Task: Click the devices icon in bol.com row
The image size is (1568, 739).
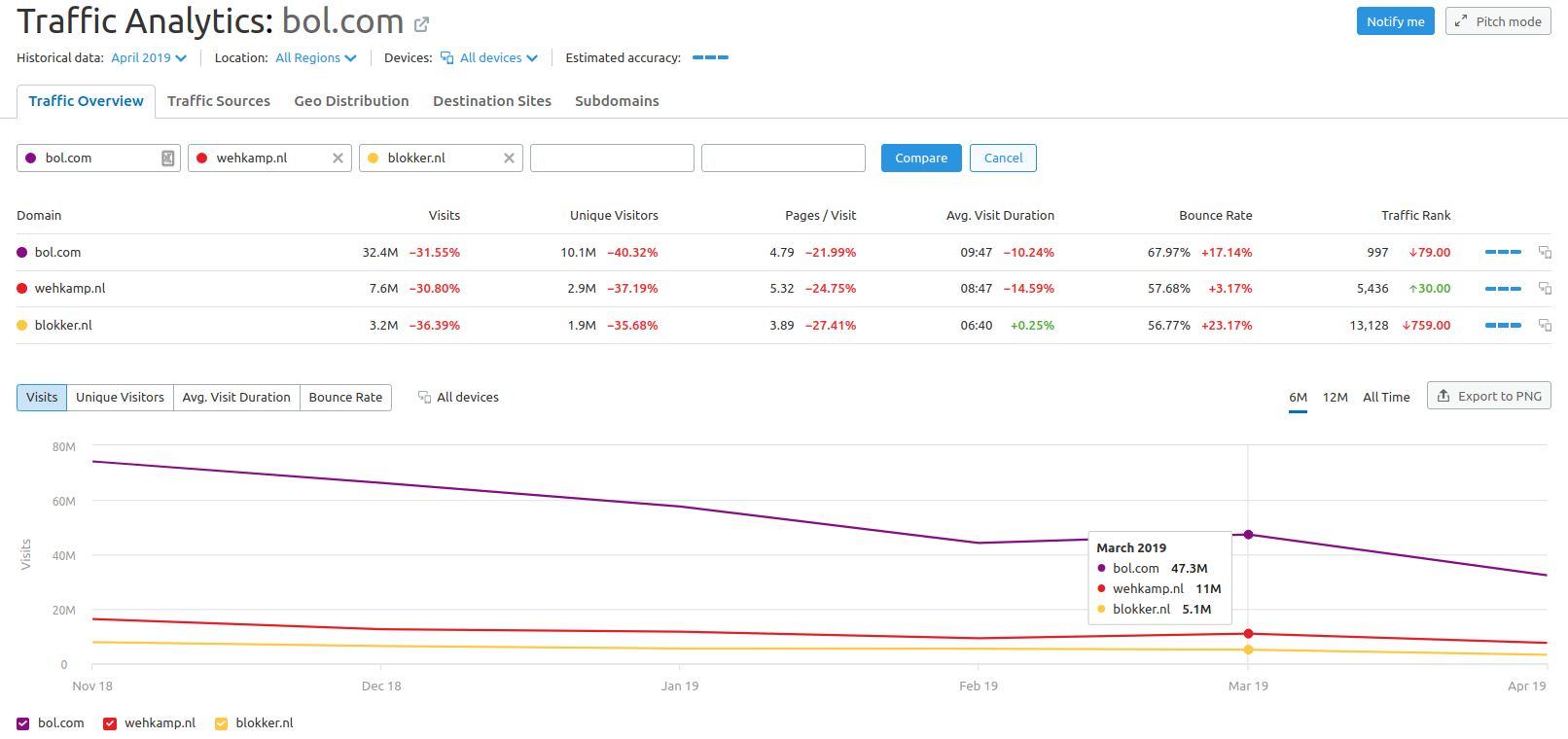Action: point(1545,252)
